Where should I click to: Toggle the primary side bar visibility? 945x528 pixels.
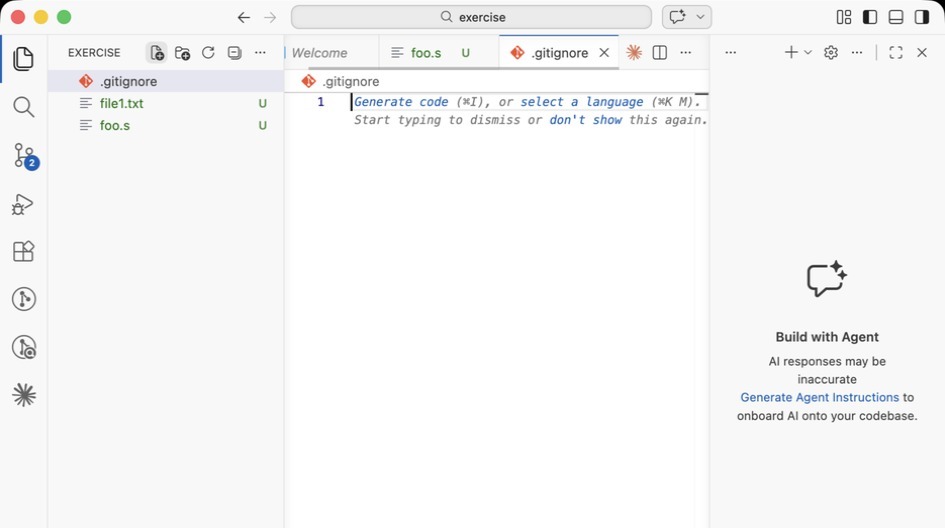pos(870,17)
